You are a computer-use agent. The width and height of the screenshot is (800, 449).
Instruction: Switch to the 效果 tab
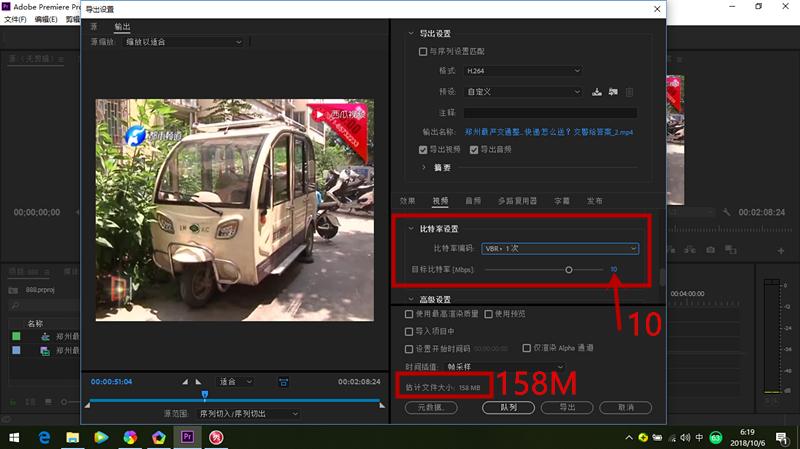pos(407,201)
